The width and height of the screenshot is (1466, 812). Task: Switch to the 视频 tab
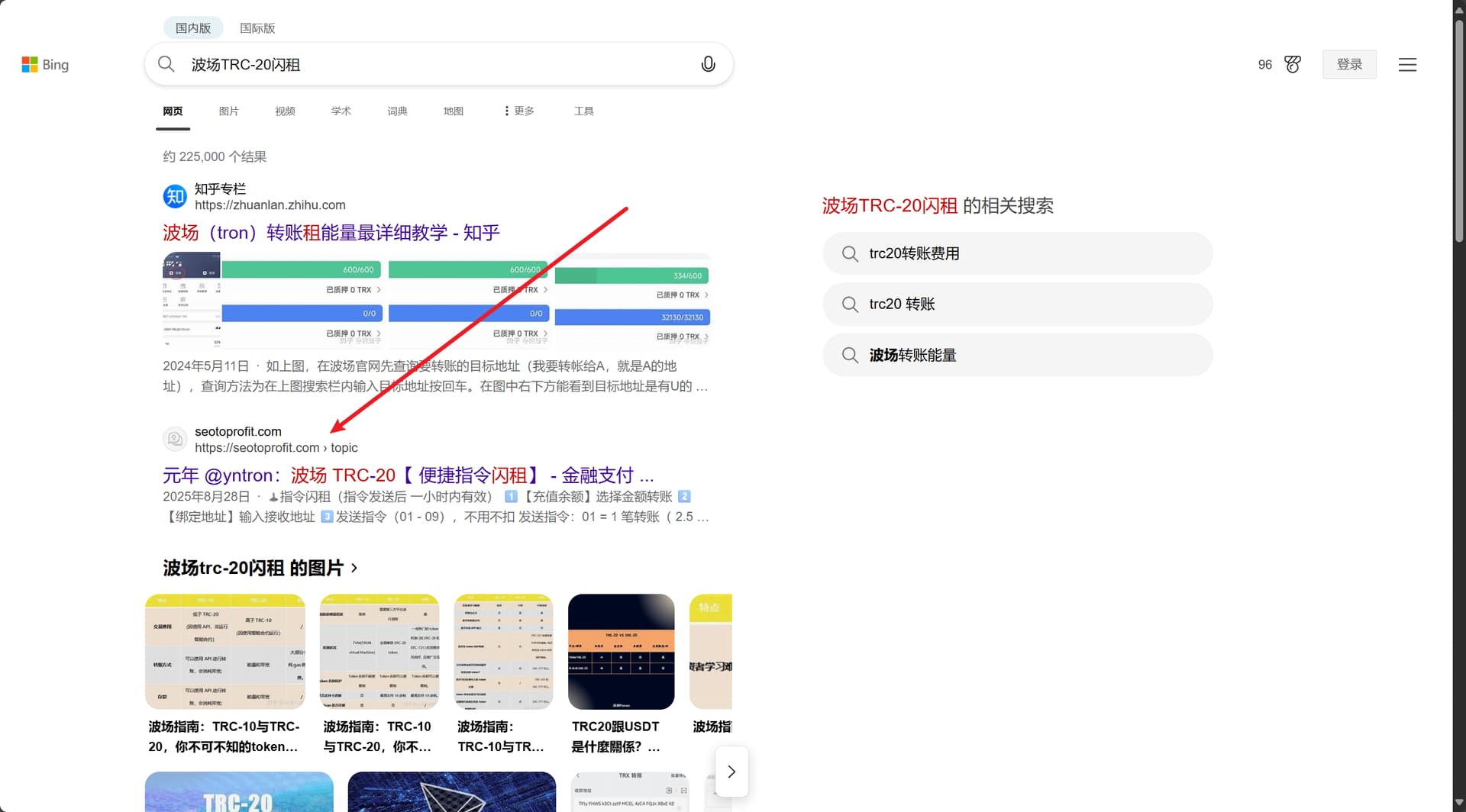(x=285, y=111)
